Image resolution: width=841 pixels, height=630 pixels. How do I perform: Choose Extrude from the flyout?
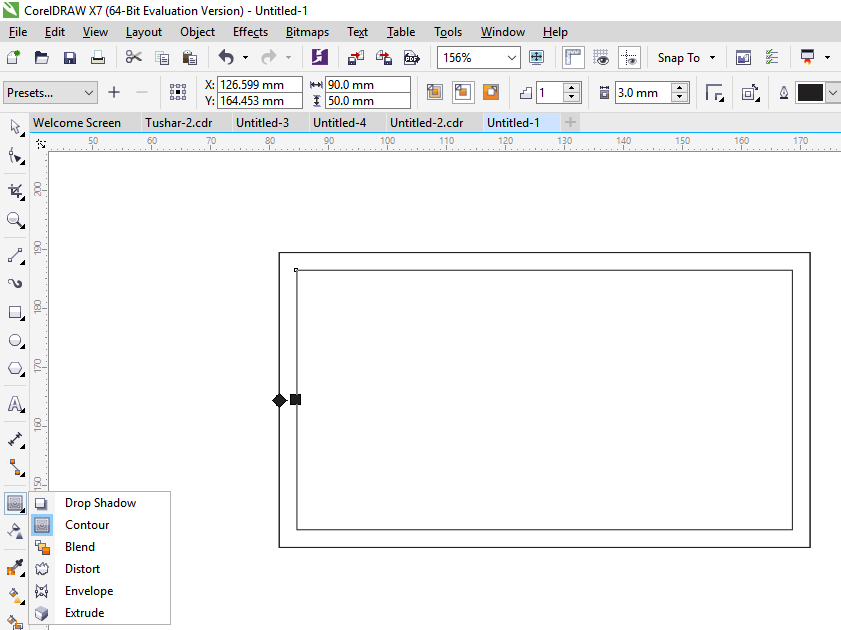(x=100, y=613)
